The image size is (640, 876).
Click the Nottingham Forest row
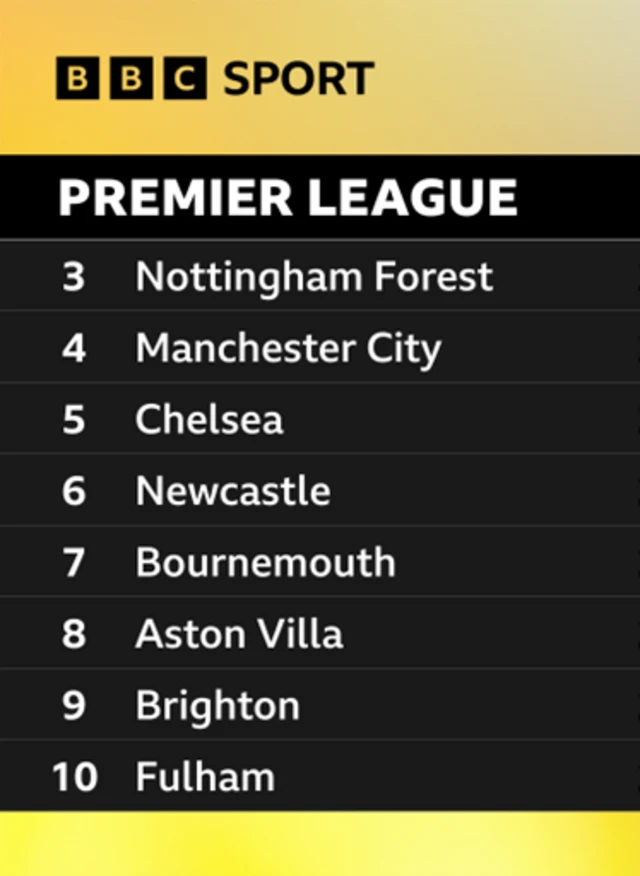[320, 275]
